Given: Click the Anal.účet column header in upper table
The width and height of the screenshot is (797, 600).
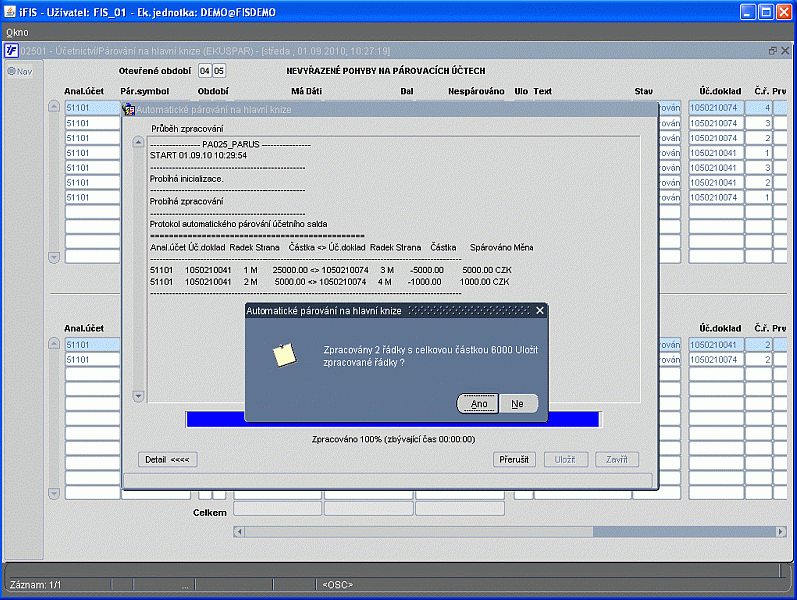Looking at the screenshot, I should pyautogui.click(x=84, y=92).
